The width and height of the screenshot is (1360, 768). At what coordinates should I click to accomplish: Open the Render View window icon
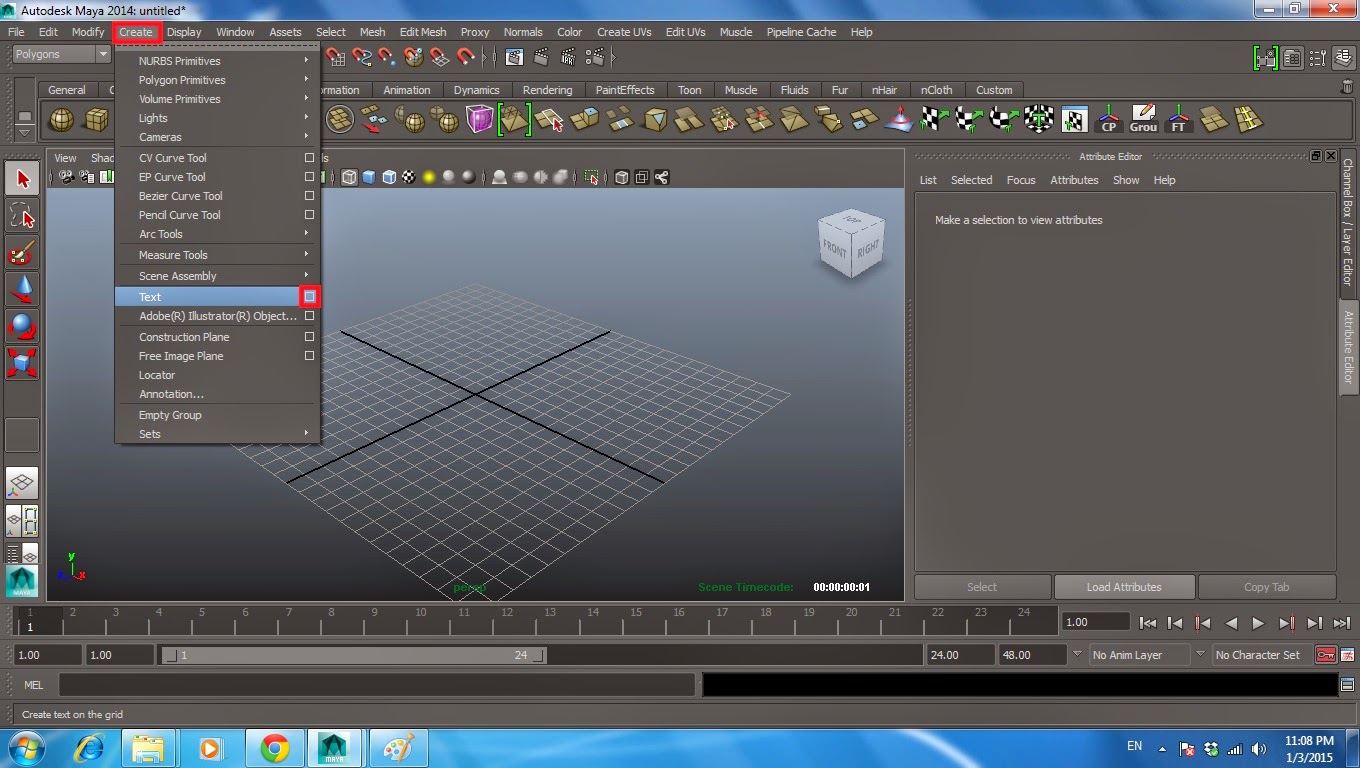(x=514, y=57)
